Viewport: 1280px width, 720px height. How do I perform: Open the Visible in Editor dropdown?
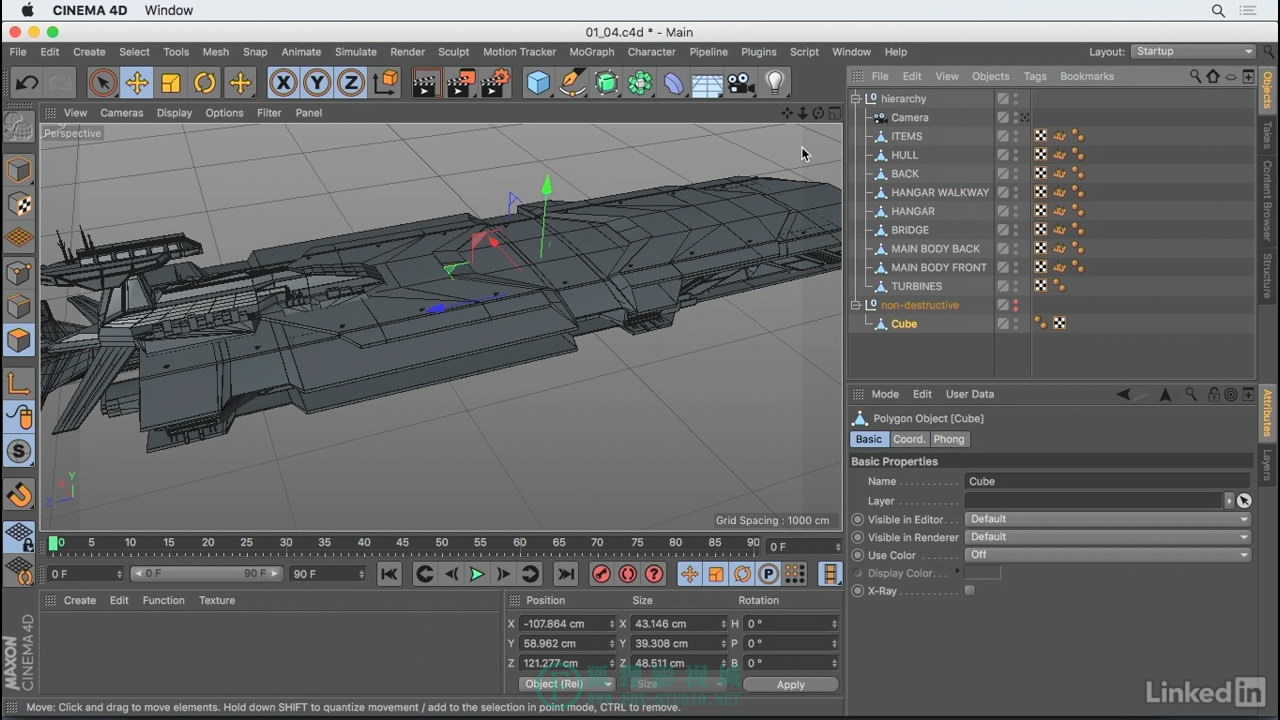(1108, 519)
